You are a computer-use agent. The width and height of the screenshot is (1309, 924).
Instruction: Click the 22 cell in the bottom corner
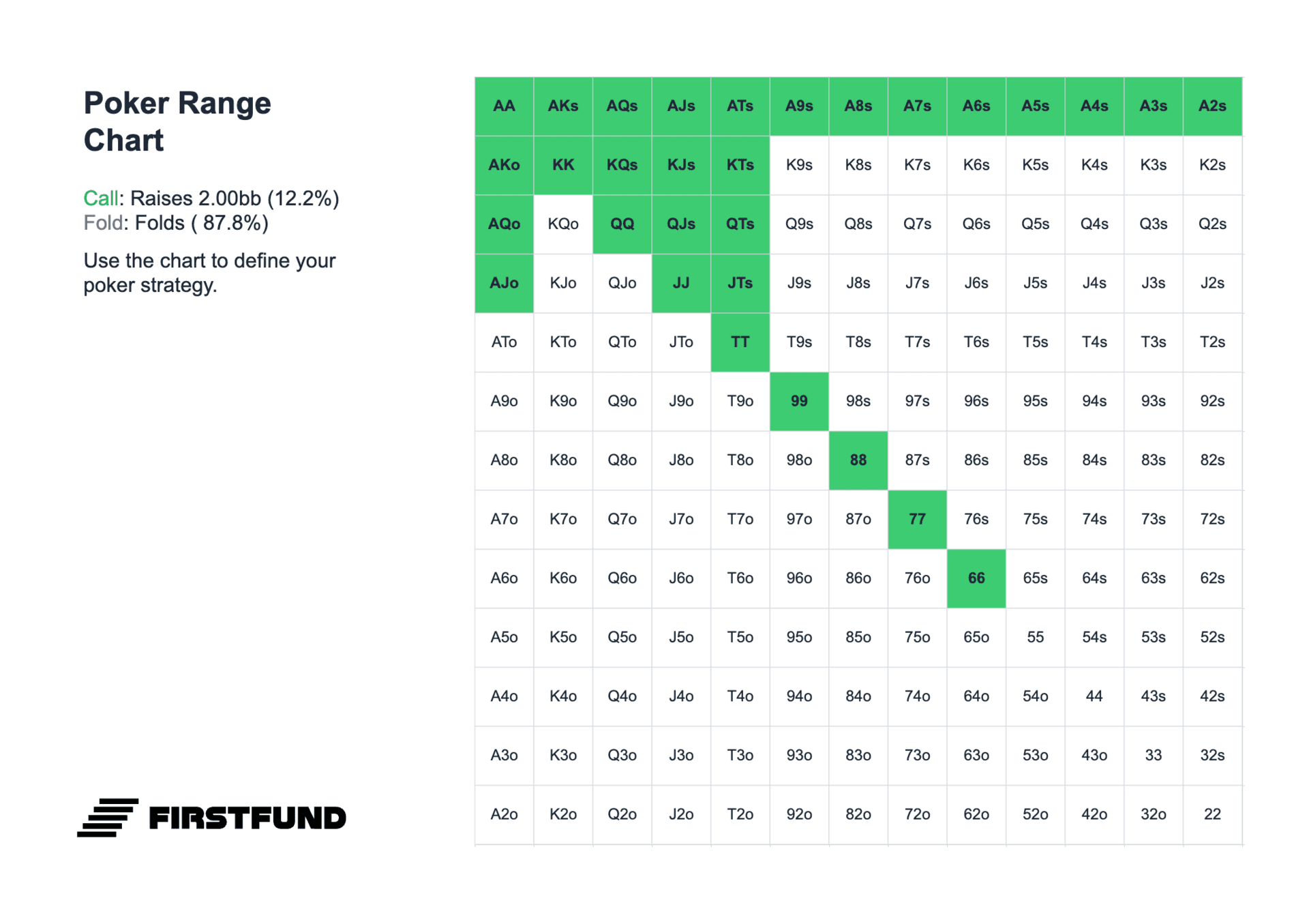[1212, 815]
